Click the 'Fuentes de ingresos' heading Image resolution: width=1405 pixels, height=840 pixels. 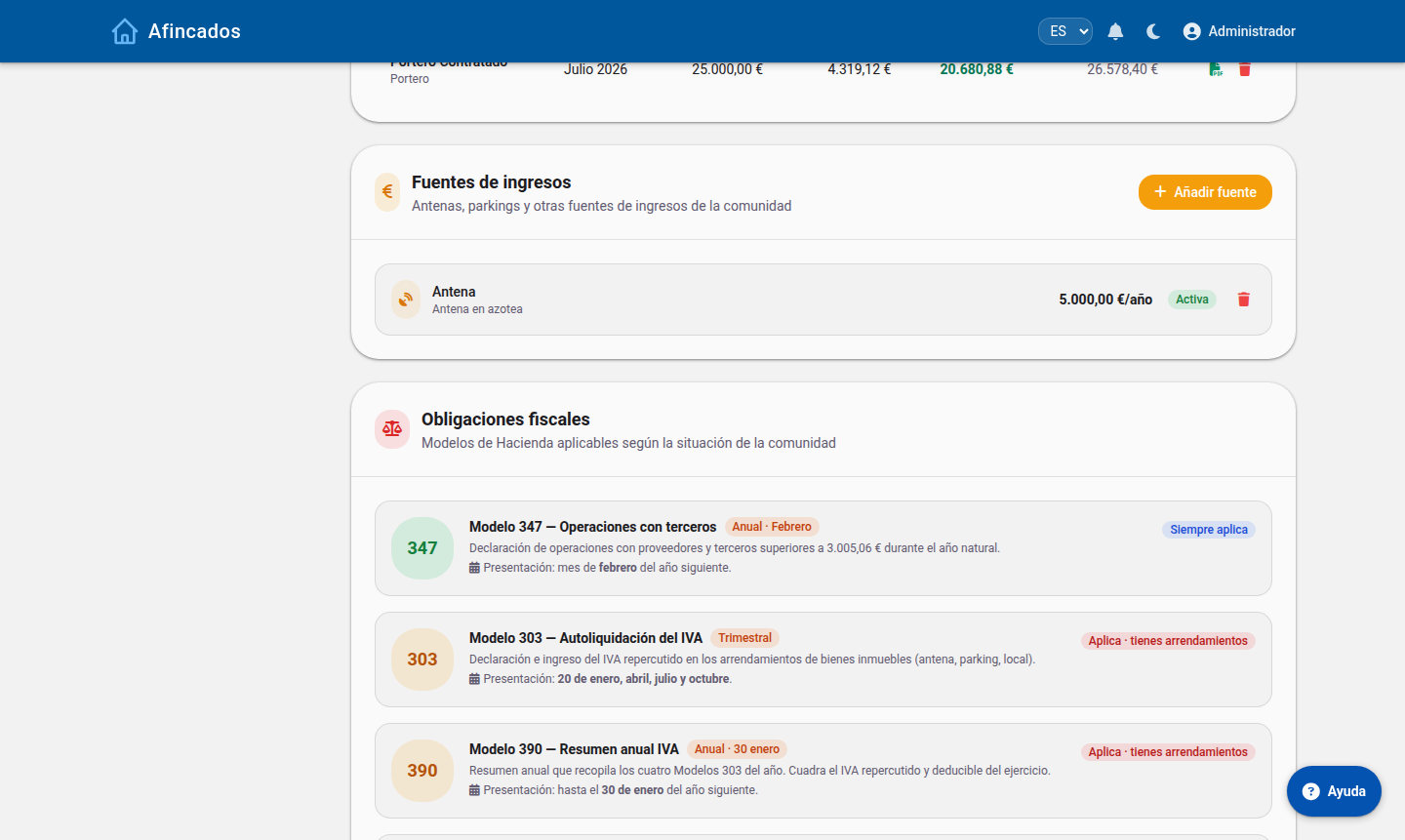[492, 182]
